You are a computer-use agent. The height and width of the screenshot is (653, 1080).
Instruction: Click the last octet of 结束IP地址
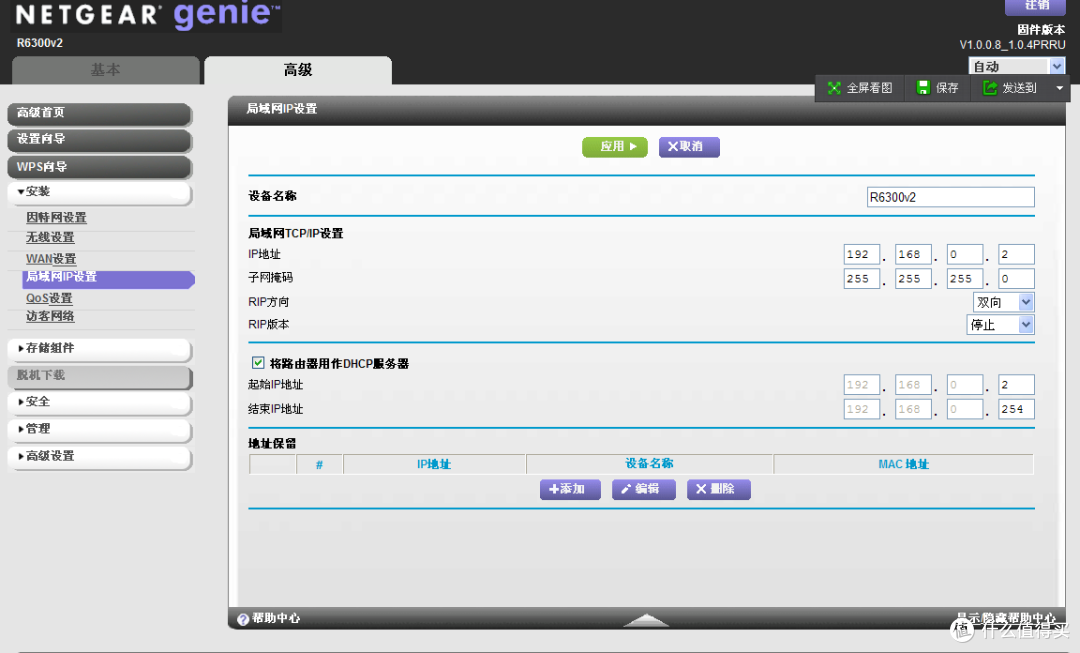pos(1017,409)
